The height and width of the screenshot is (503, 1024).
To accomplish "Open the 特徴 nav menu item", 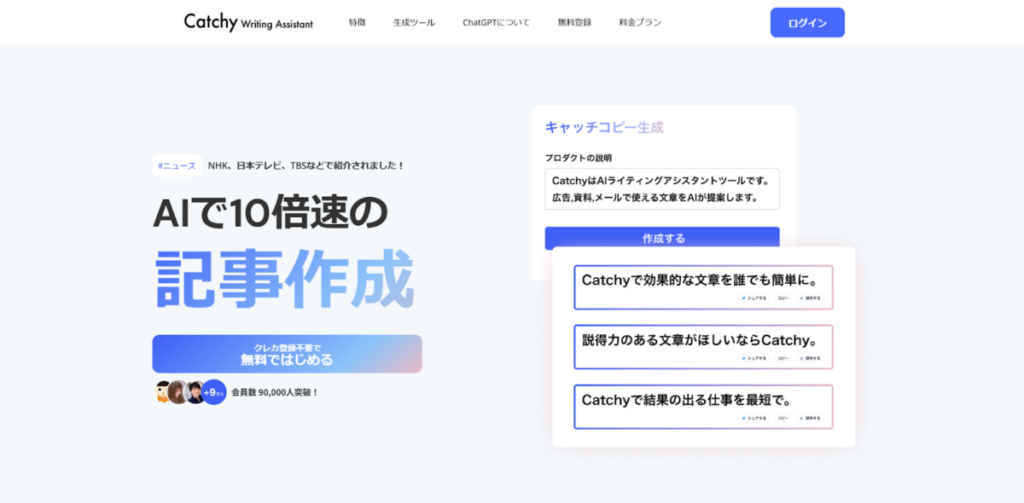I will 357,22.
